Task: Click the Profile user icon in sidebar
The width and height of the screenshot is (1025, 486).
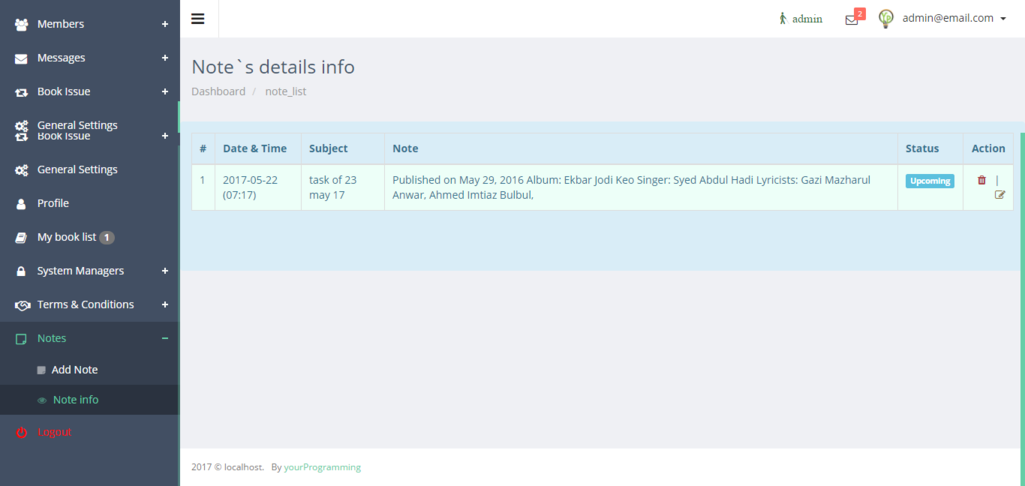Action: pyautogui.click(x=21, y=204)
